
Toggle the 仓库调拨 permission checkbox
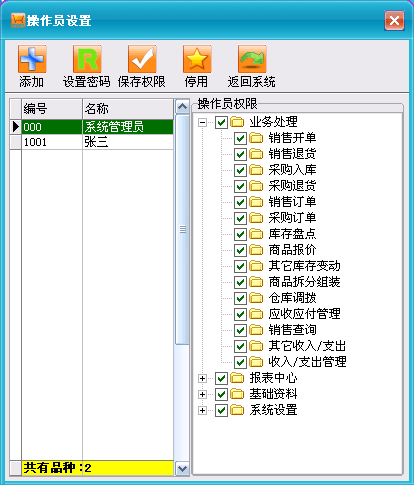[240, 298]
